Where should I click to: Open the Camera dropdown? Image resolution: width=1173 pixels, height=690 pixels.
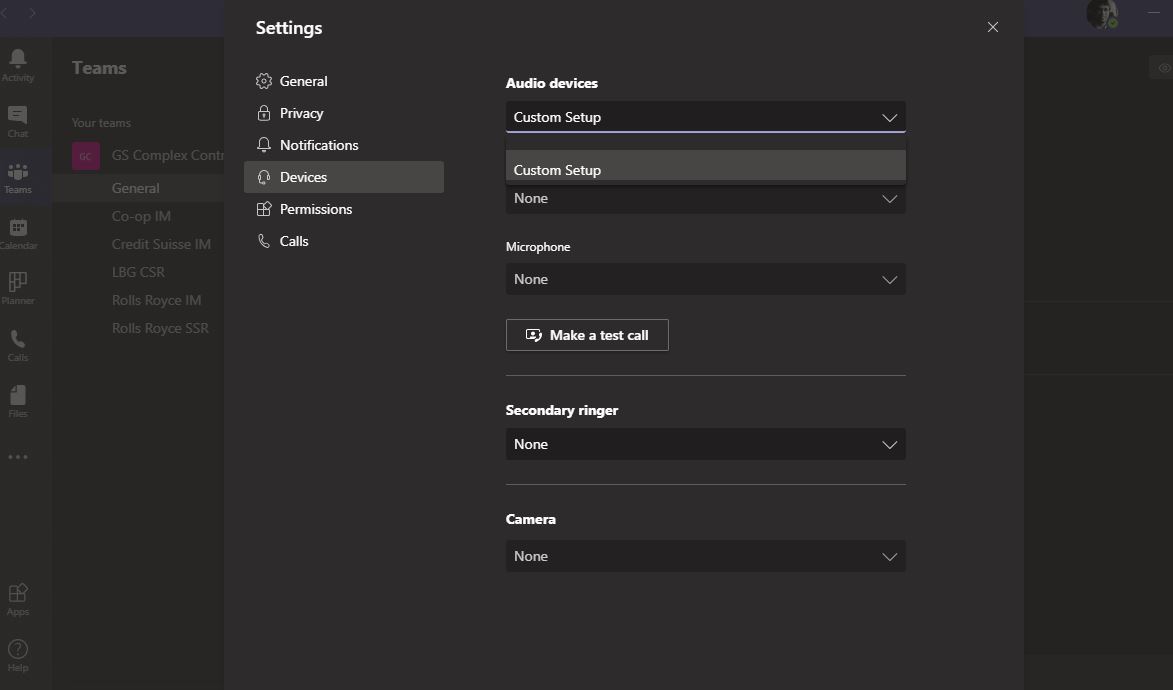(x=705, y=556)
